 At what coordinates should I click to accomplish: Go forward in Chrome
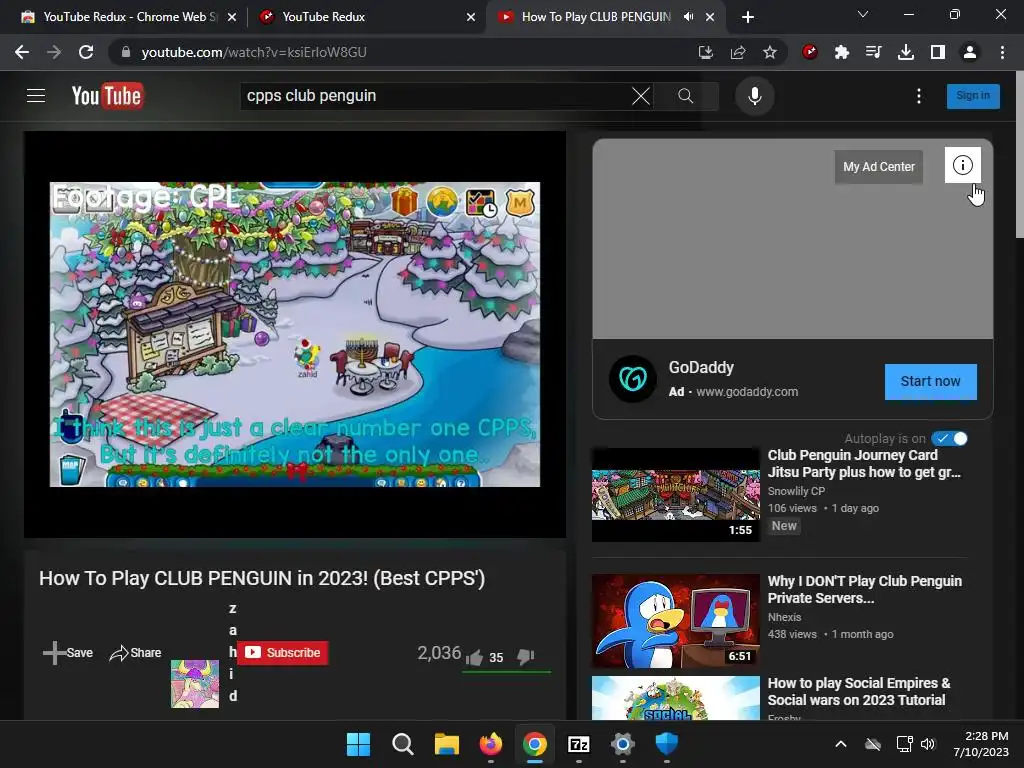pos(54,52)
